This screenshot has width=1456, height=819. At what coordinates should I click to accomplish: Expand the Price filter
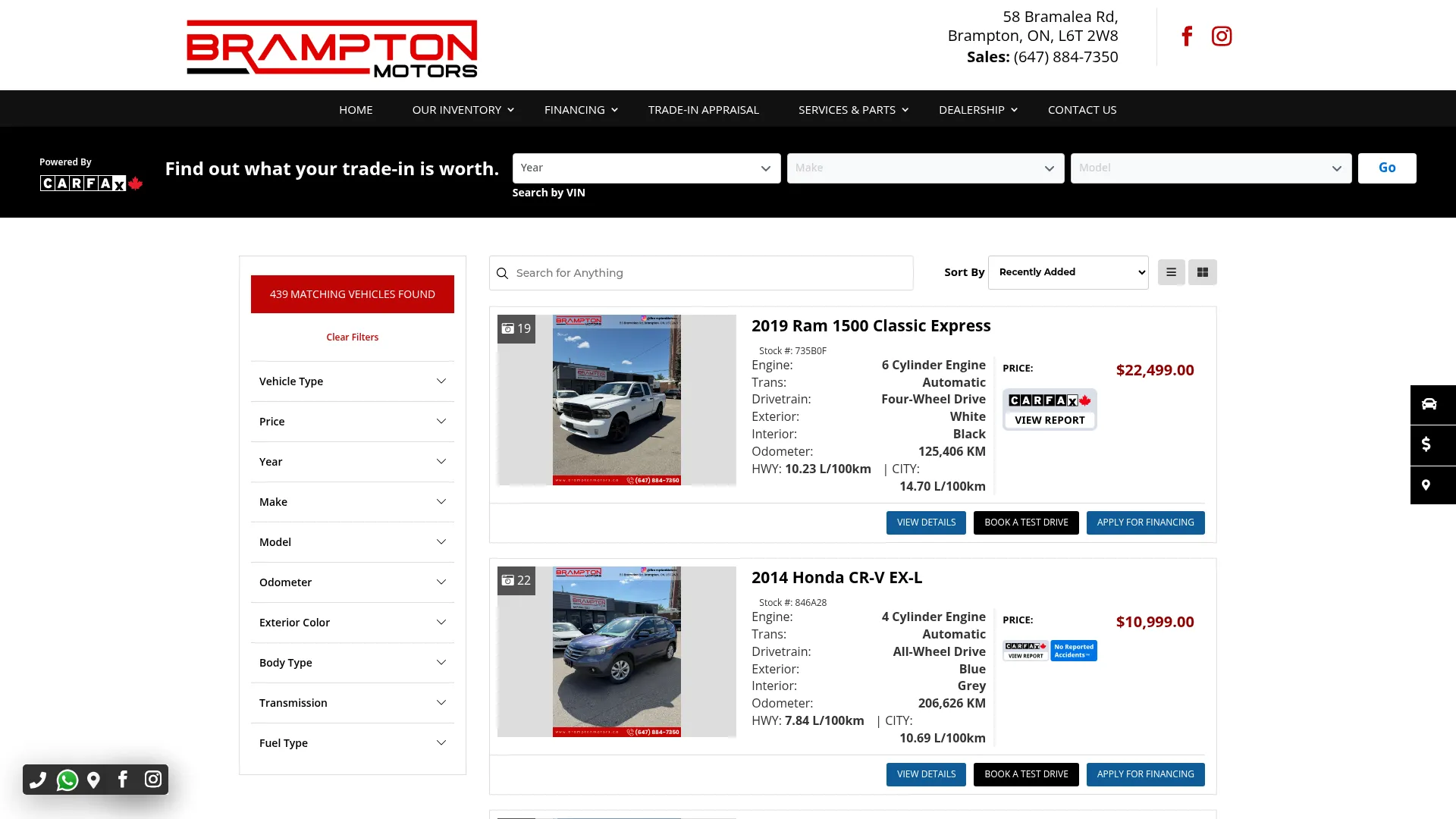point(353,422)
